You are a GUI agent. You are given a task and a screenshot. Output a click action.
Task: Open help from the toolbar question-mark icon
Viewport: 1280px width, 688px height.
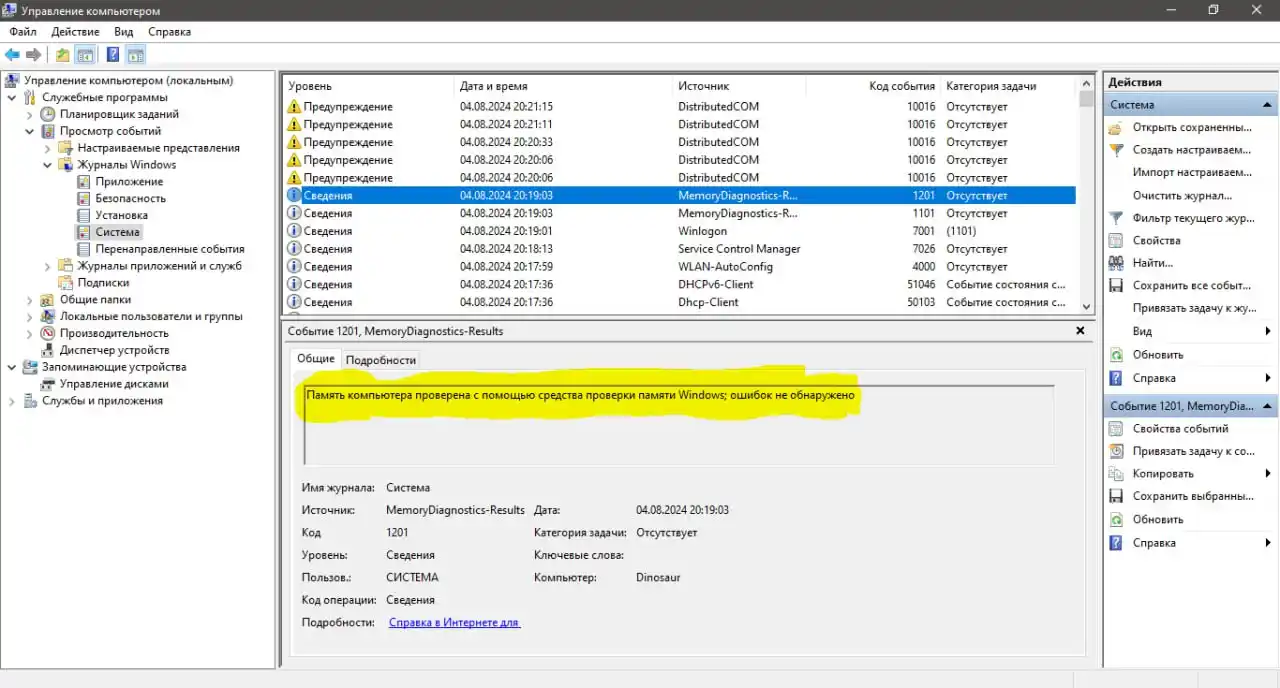click(113, 54)
